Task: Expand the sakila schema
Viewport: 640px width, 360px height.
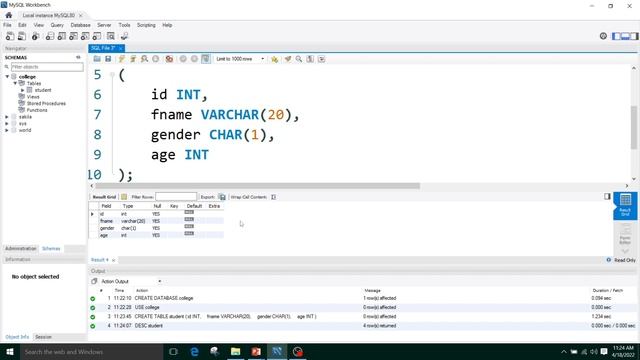Action: (x=7, y=117)
